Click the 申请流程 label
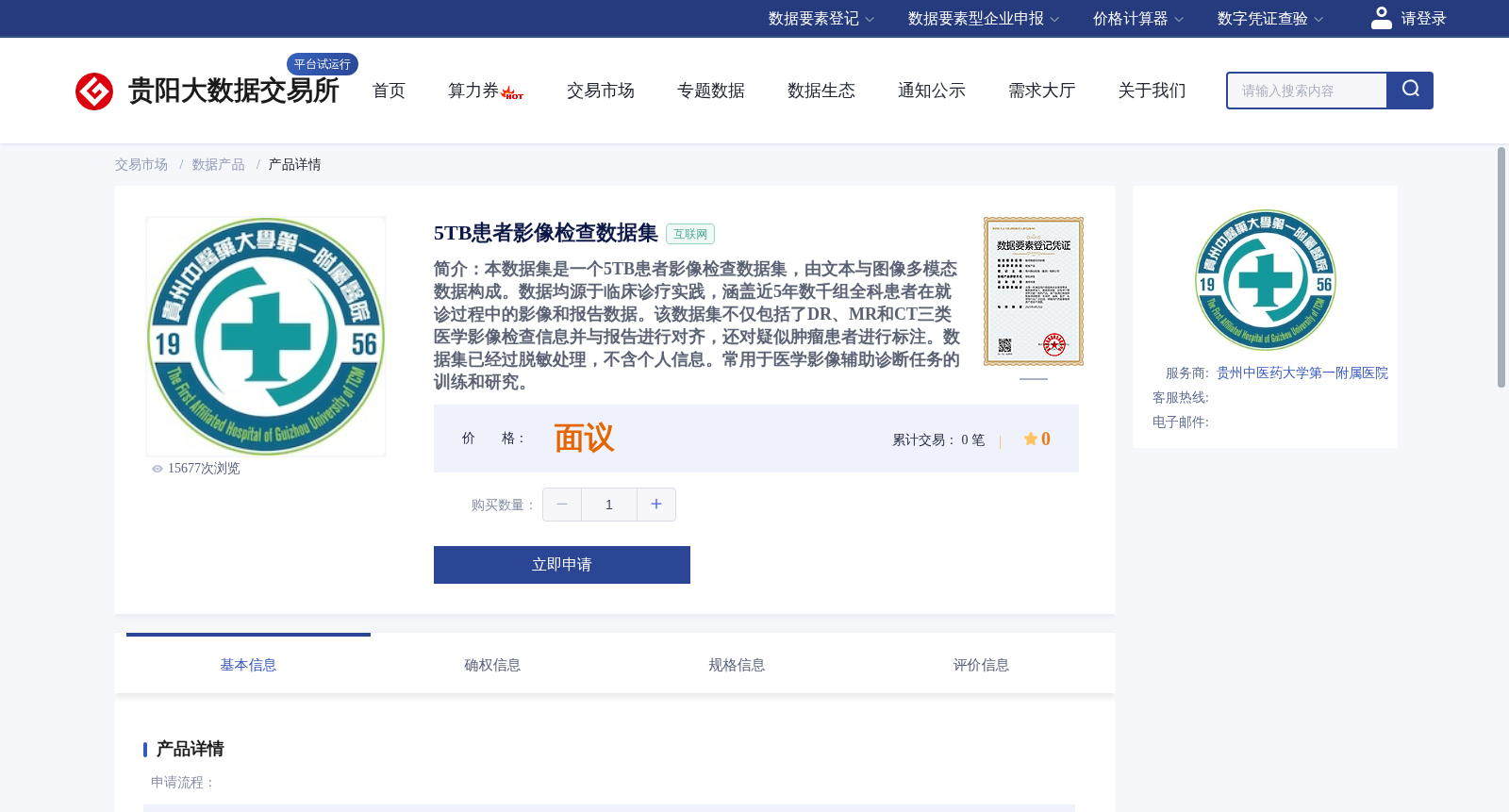The width and height of the screenshot is (1509, 812). tap(183, 783)
